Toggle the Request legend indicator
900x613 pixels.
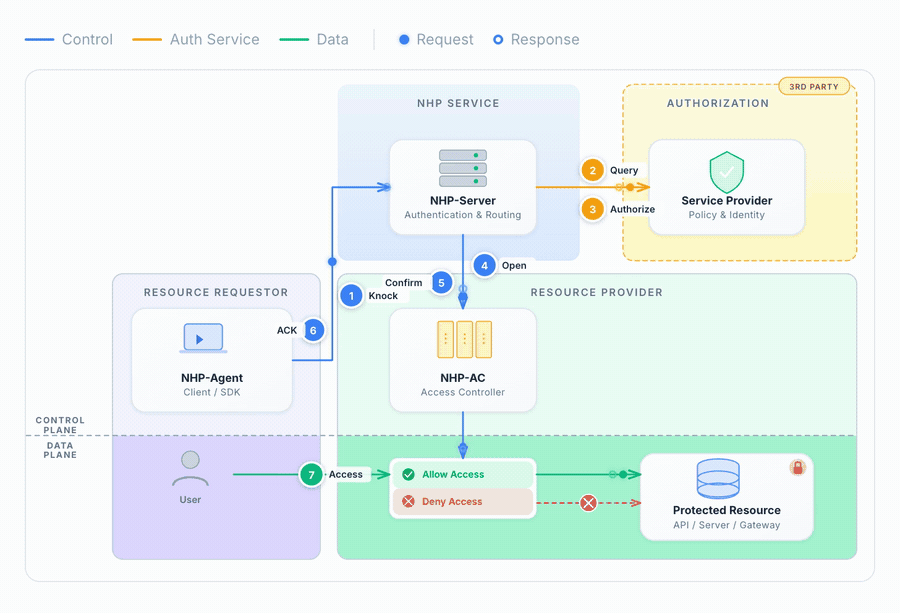pos(403,39)
